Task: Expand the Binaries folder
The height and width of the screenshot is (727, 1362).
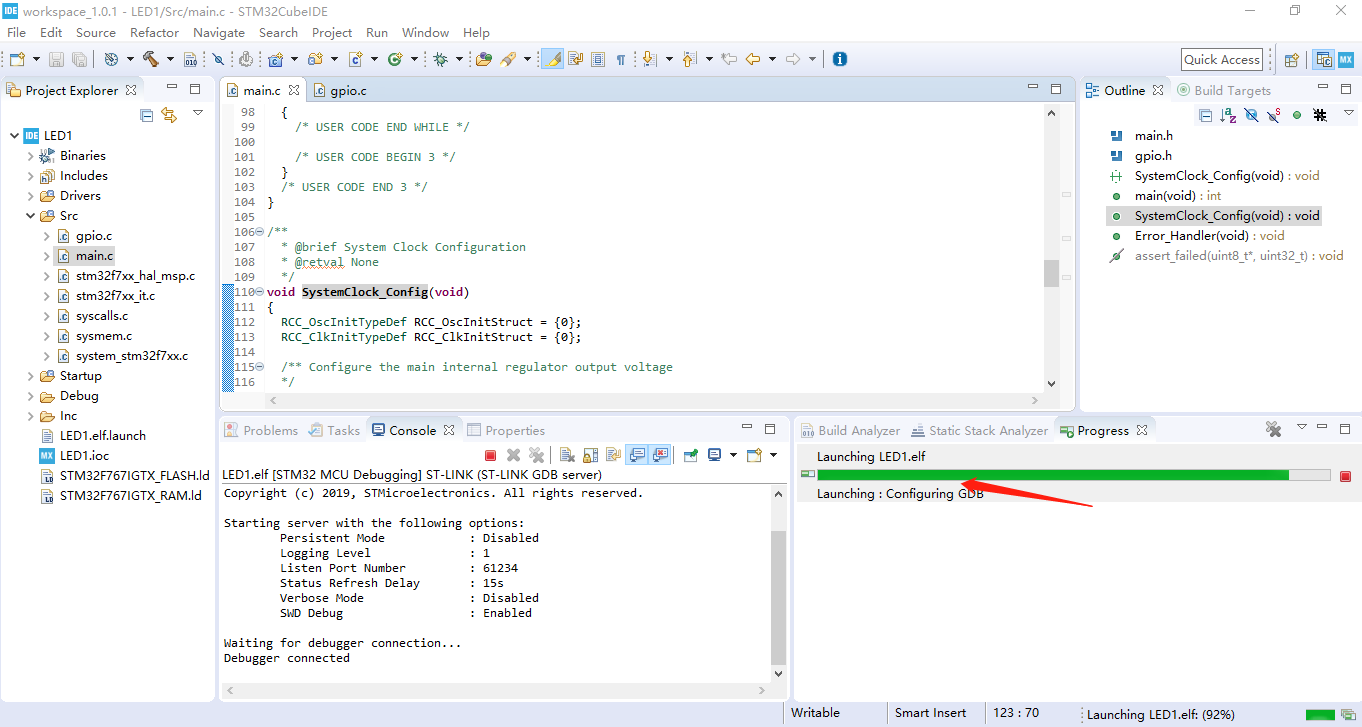Action: click(x=31, y=156)
